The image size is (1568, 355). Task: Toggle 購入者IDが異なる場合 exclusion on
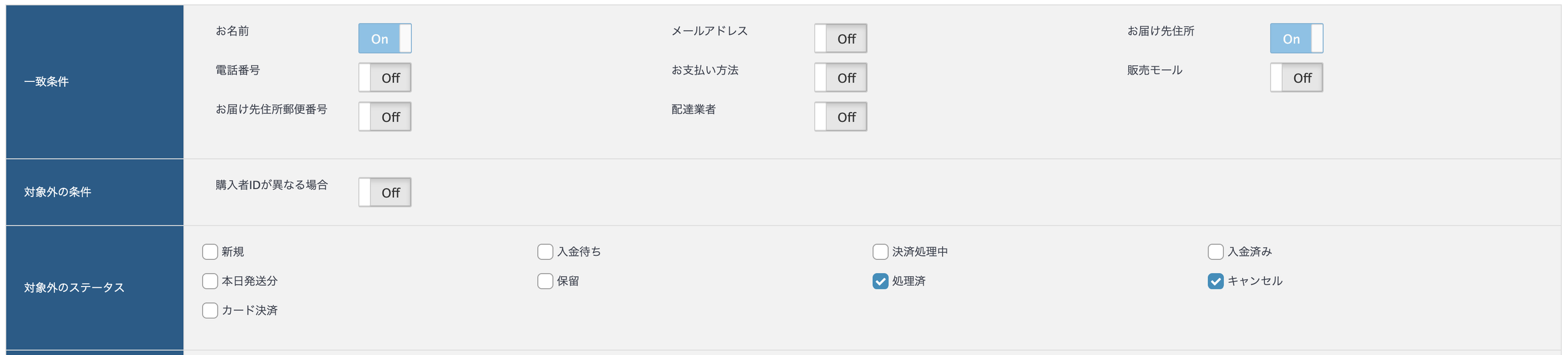click(x=385, y=193)
